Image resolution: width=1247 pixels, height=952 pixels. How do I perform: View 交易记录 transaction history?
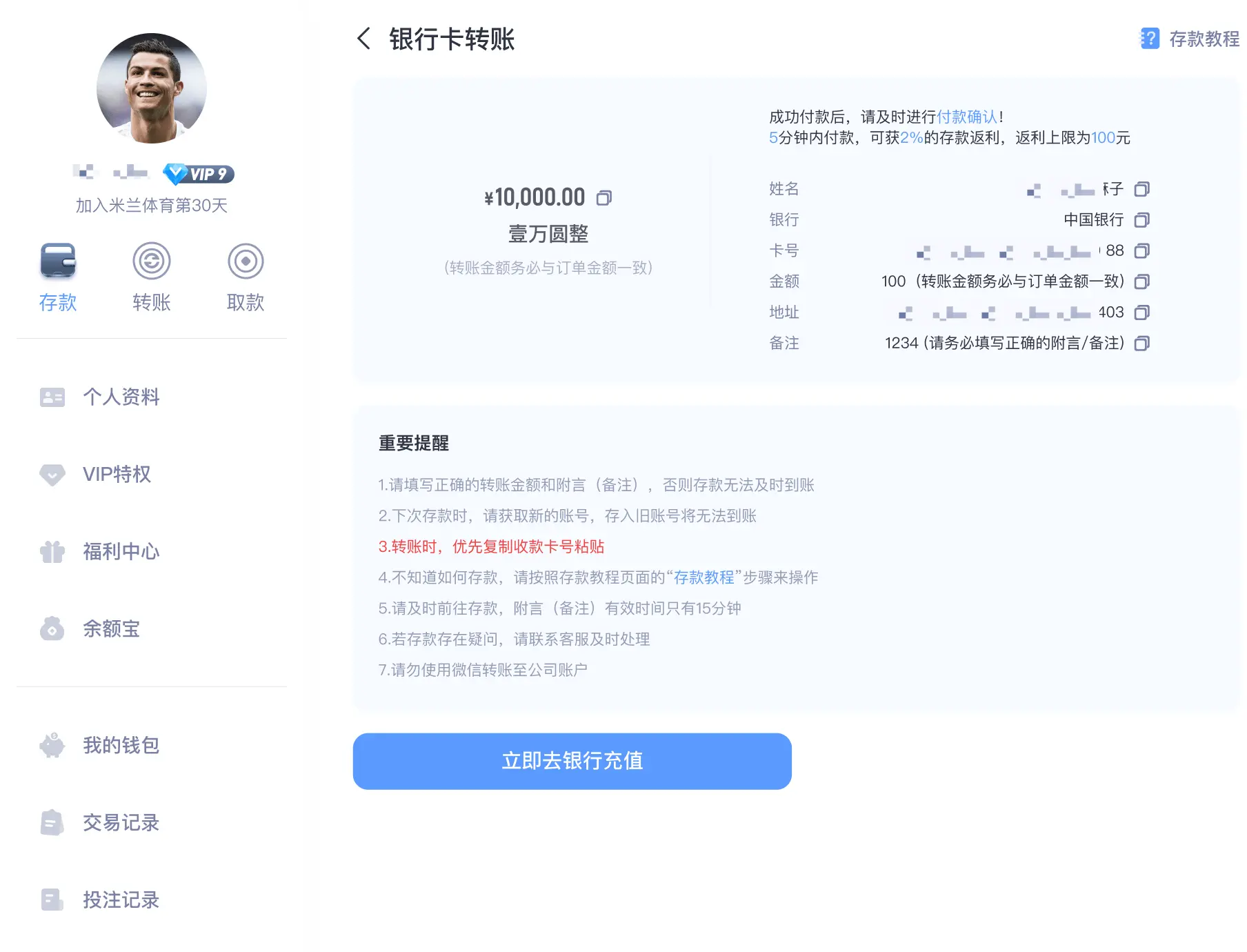[x=121, y=822]
